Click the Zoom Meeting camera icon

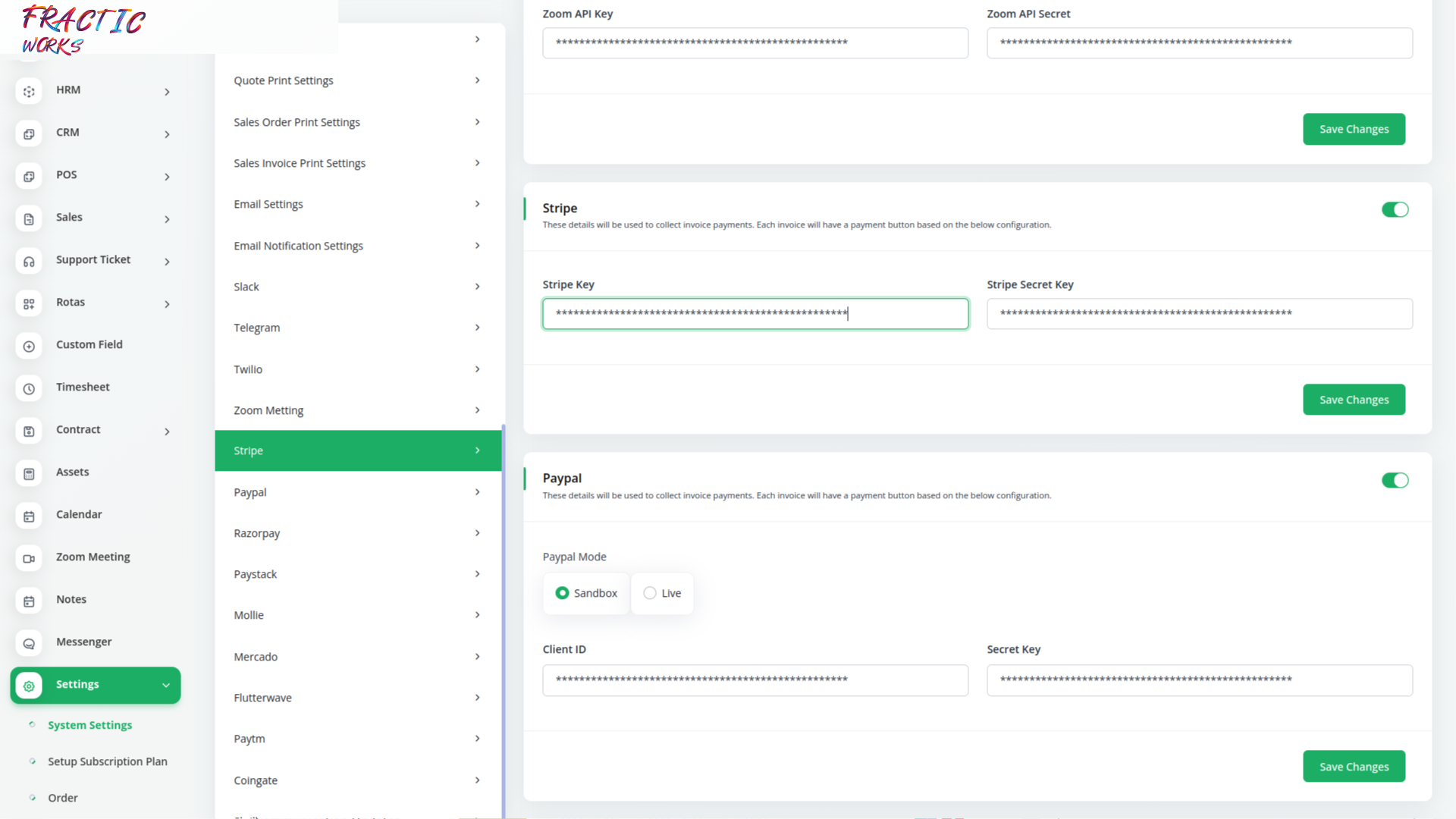tap(29, 559)
